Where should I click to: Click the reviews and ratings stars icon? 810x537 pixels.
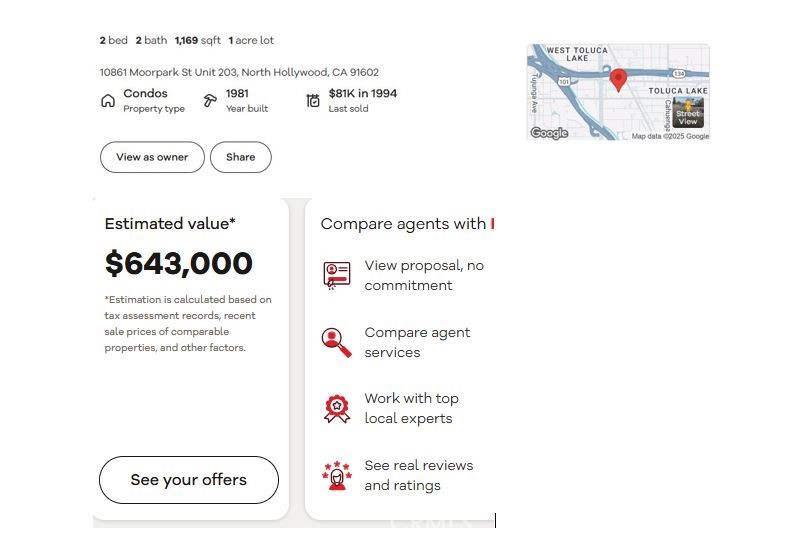coord(337,475)
